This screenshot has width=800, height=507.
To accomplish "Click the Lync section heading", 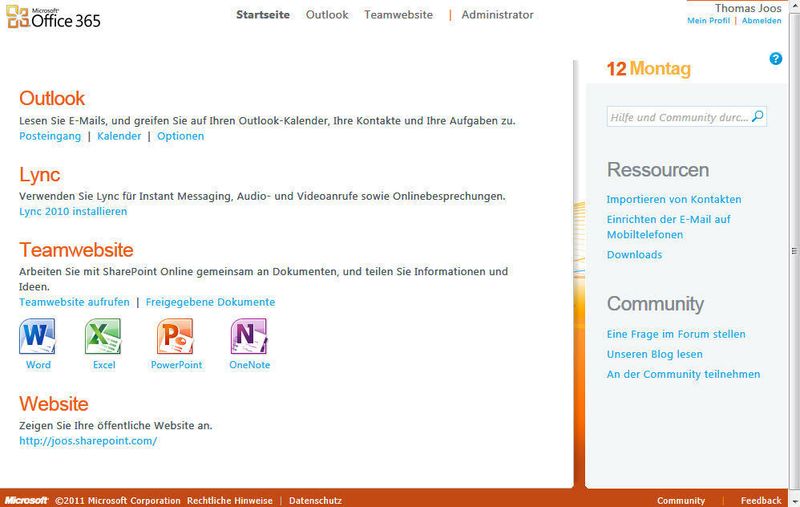I will (40, 174).
